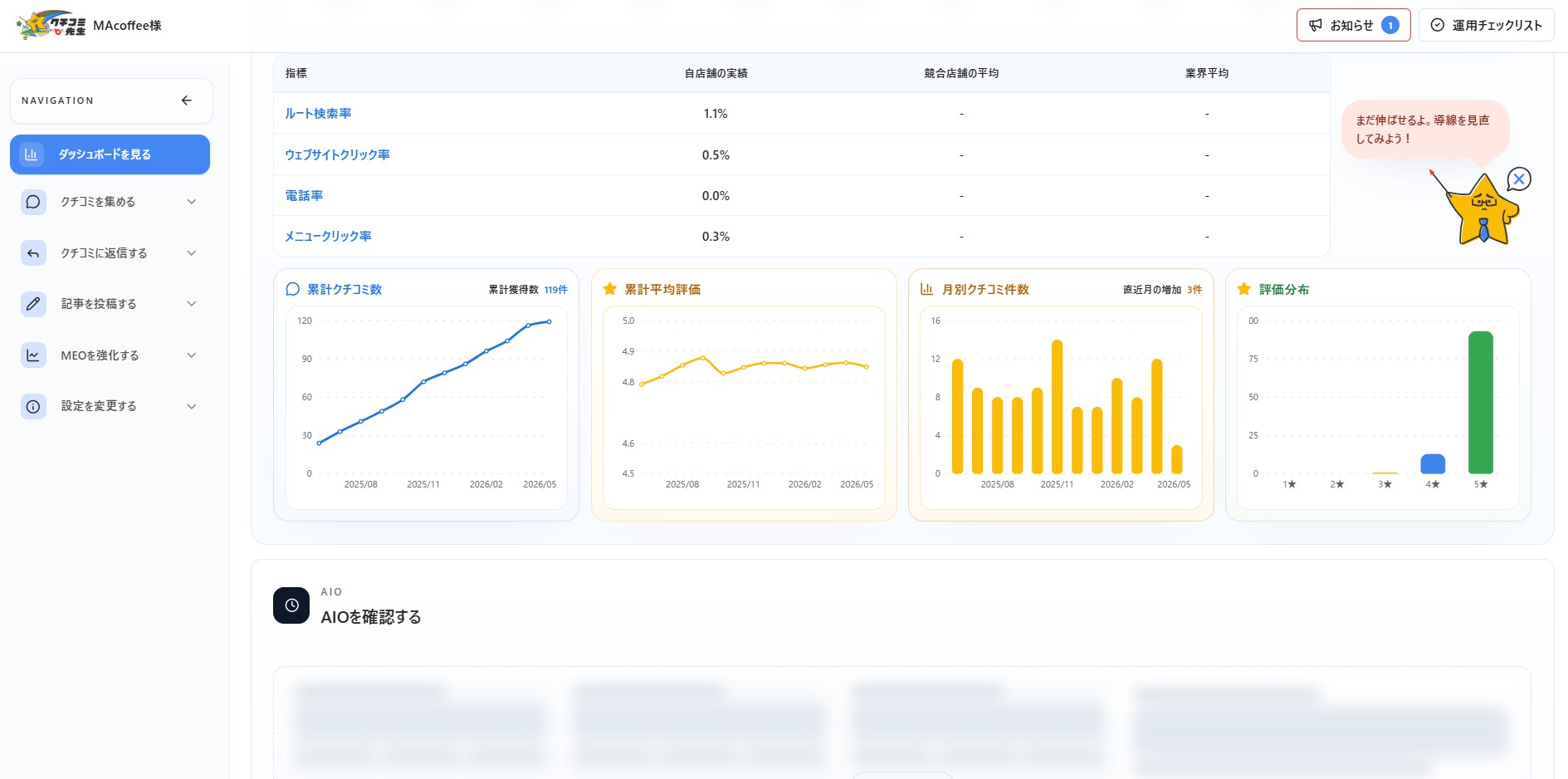
Task: Open the ルート検索率 metric link
Action: coord(318,114)
